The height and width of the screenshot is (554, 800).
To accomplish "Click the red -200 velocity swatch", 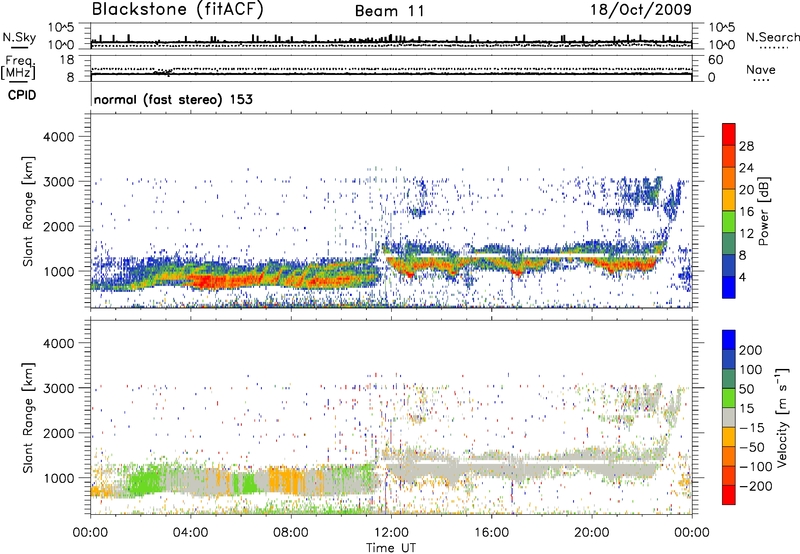I will pos(729,495).
